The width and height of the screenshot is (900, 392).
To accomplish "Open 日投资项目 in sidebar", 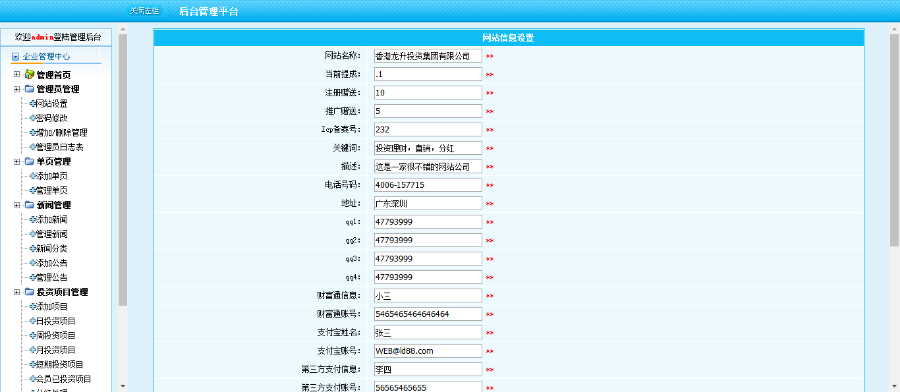I will tap(56, 321).
